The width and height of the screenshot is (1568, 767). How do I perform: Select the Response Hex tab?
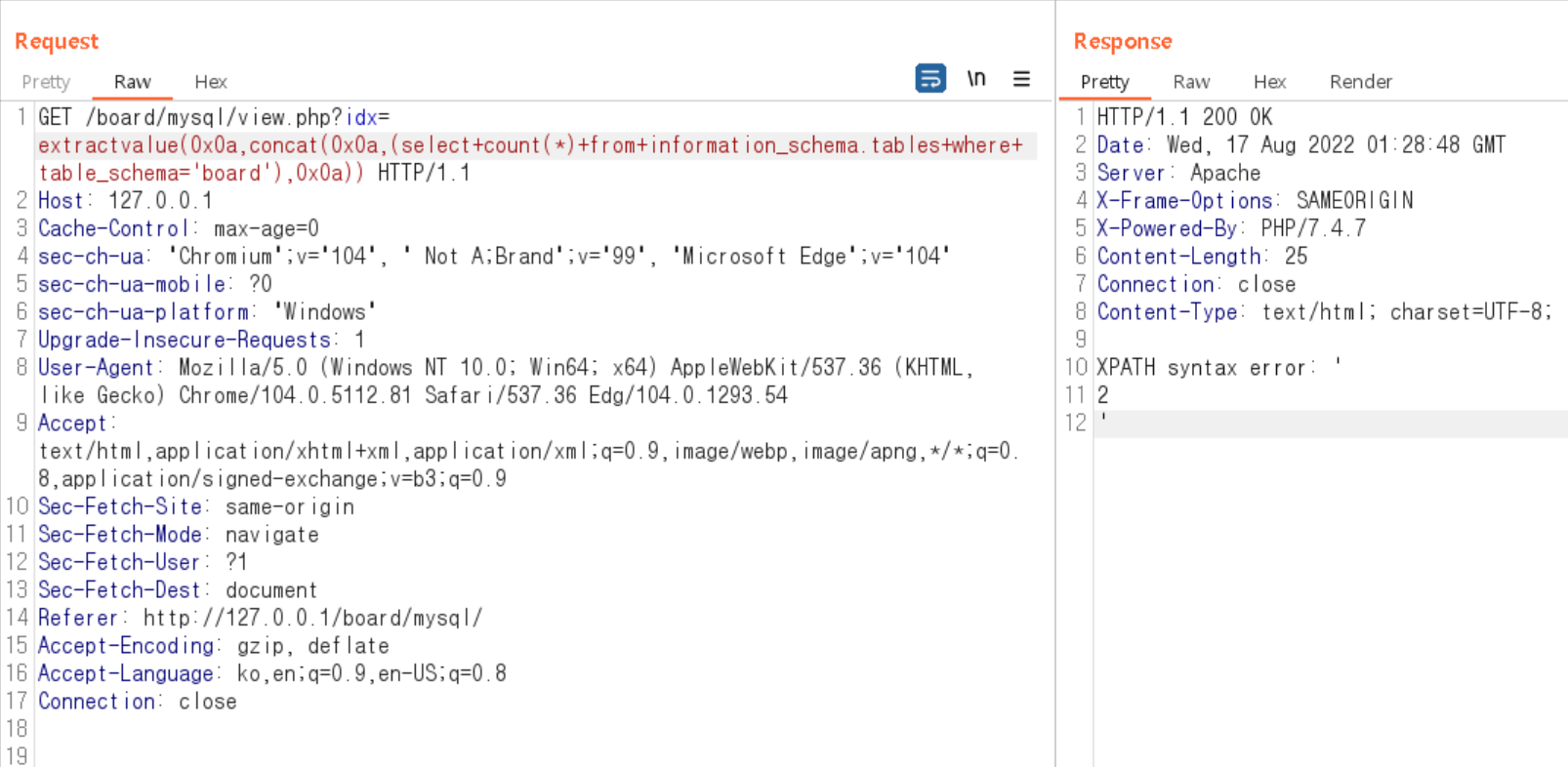[x=1269, y=82]
